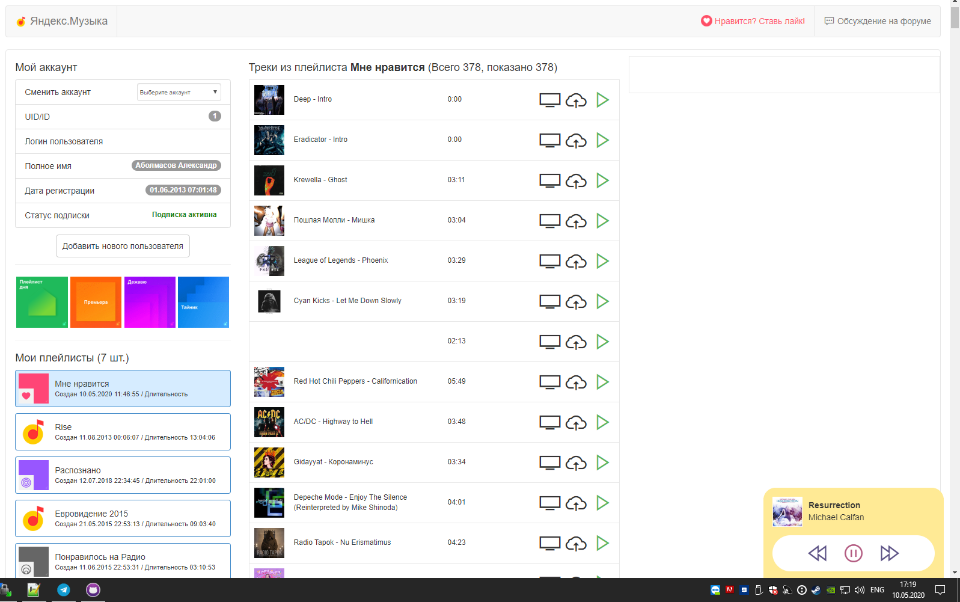Click cloud icon for Depeche Mode track

pyautogui.click(x=576, y=503)
